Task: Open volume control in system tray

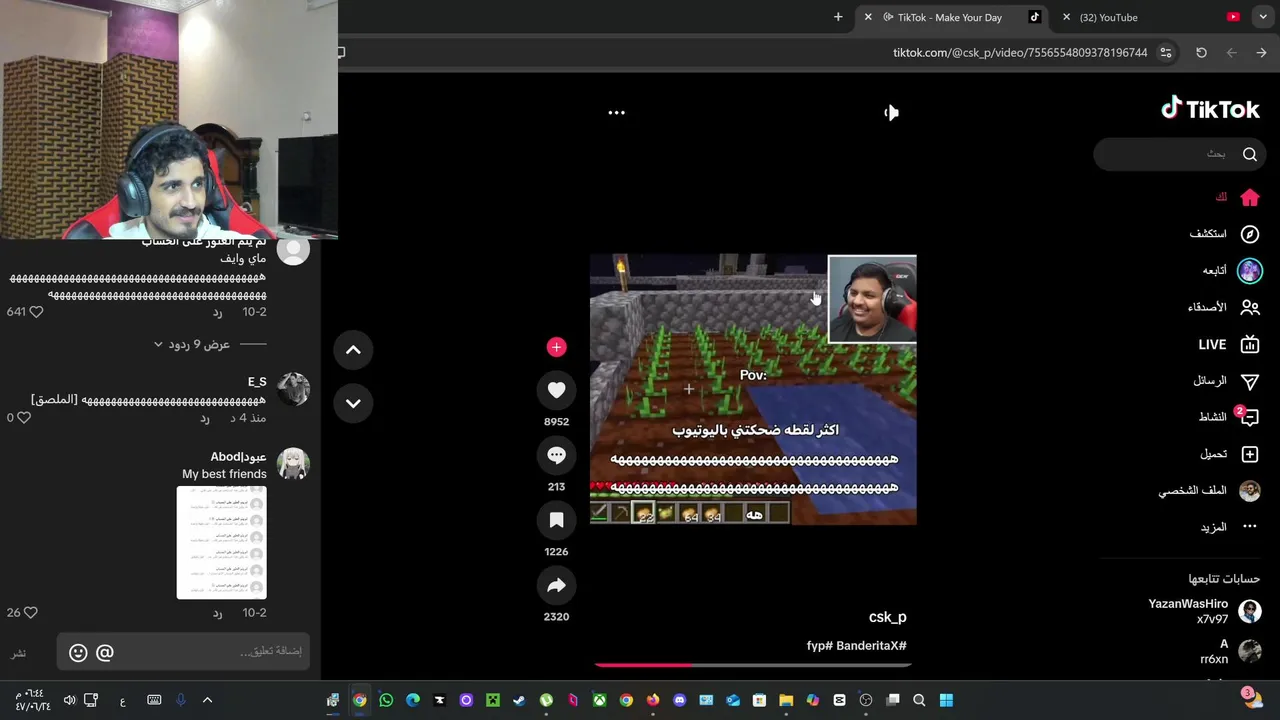Action: pos(69,700)
